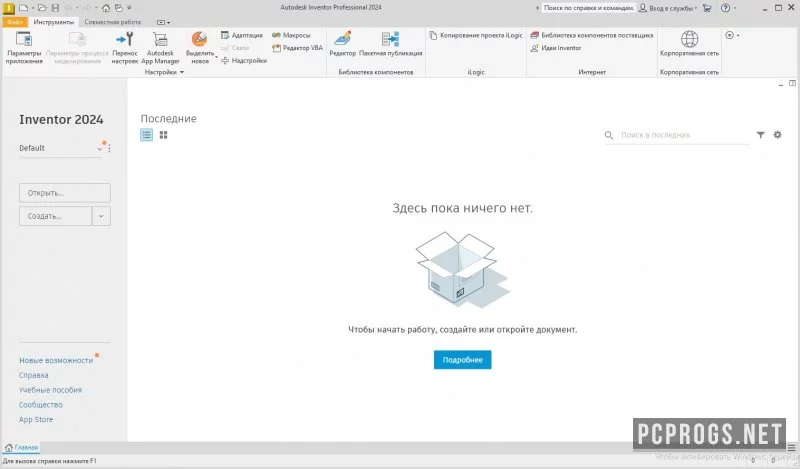The width and height of the screenshot is (800, 469).
Task: Click the Корпоративная сеть globe icon
Action: (689, 39)
